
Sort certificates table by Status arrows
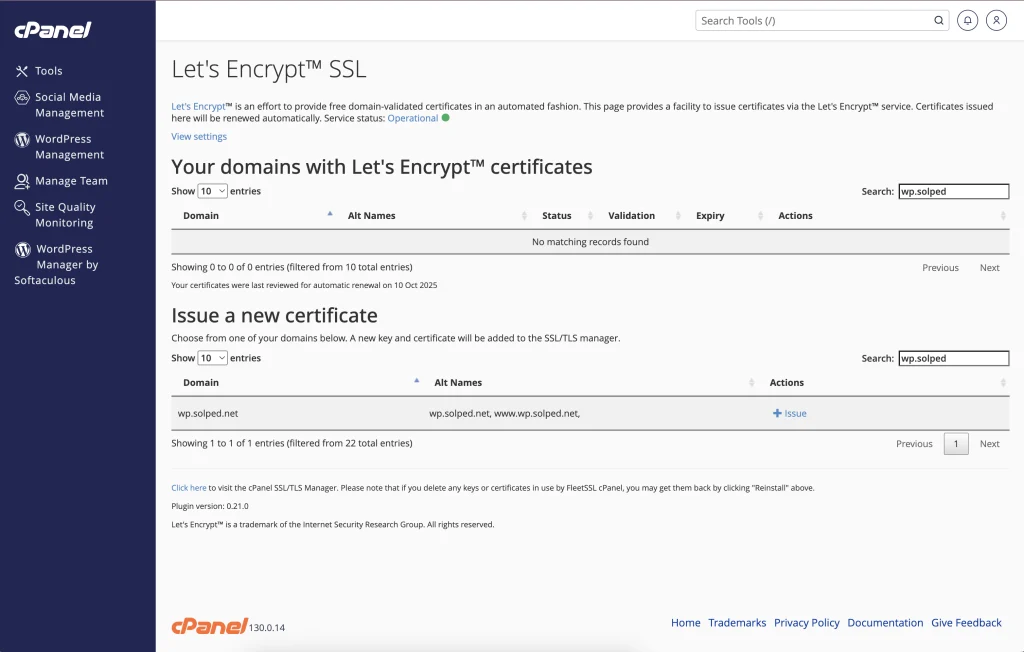click(x=590, y=216)
